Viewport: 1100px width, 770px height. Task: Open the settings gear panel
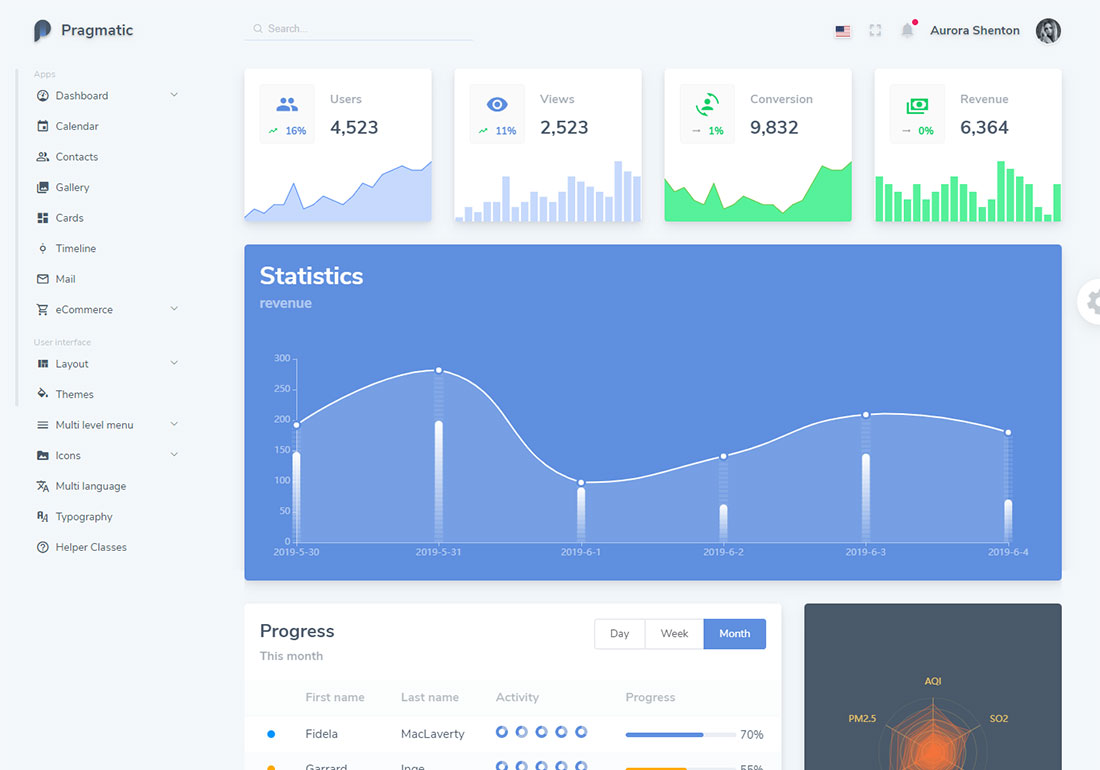click(1092, 302)
